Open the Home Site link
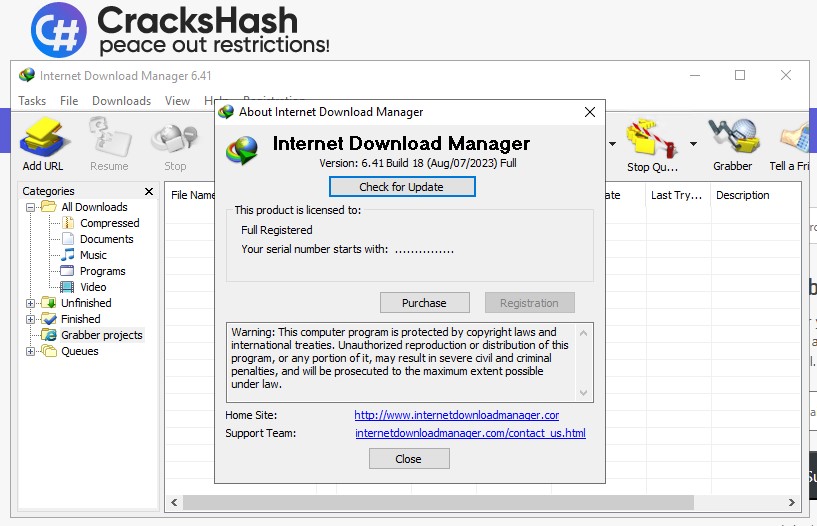Screen dimensions: 817x526 (456, 415)
